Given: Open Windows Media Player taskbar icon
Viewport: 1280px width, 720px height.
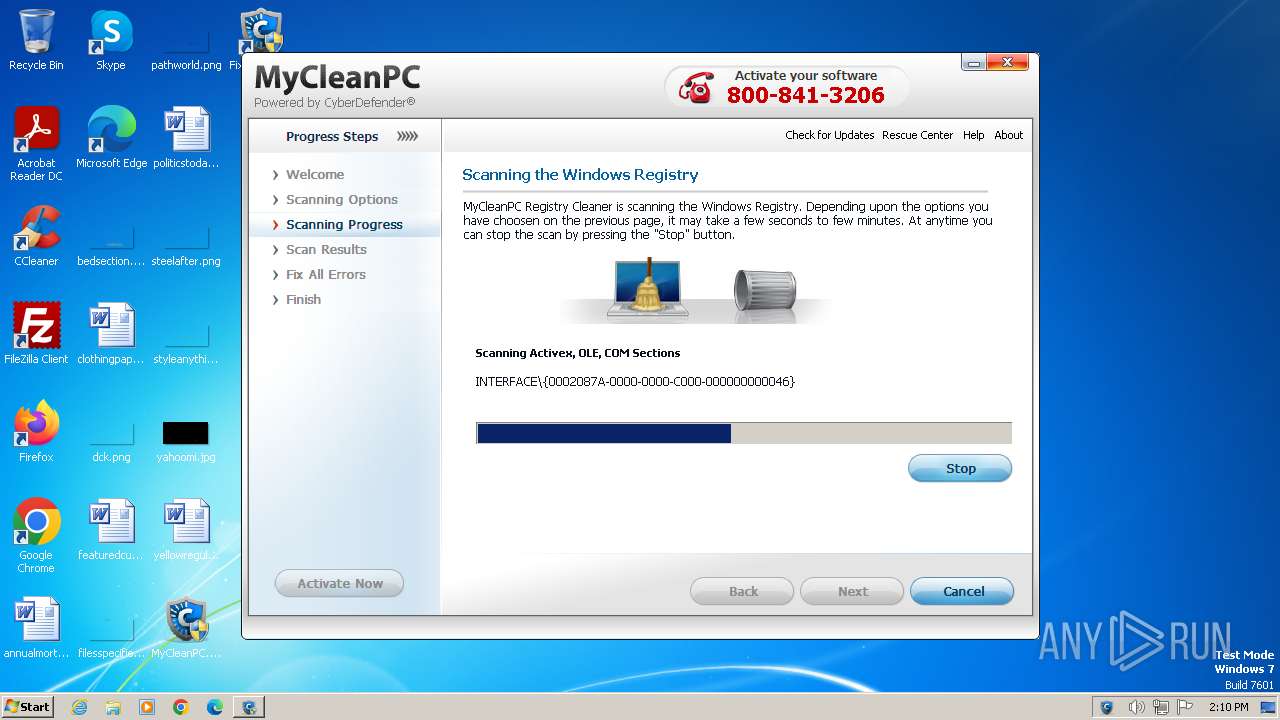Looking at the screenshot, I should point(147,707).
